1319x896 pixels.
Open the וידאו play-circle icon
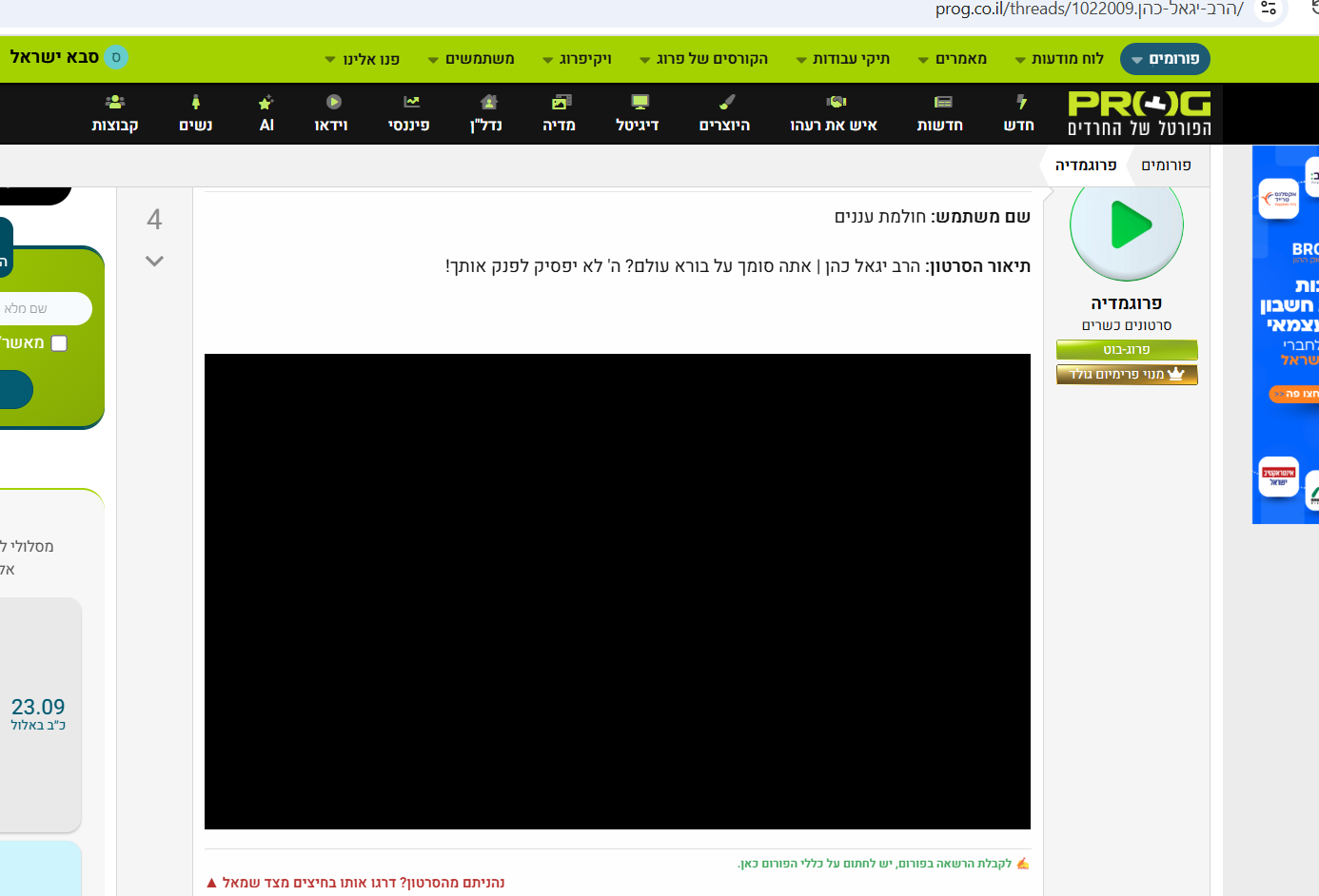click(333, 102)
